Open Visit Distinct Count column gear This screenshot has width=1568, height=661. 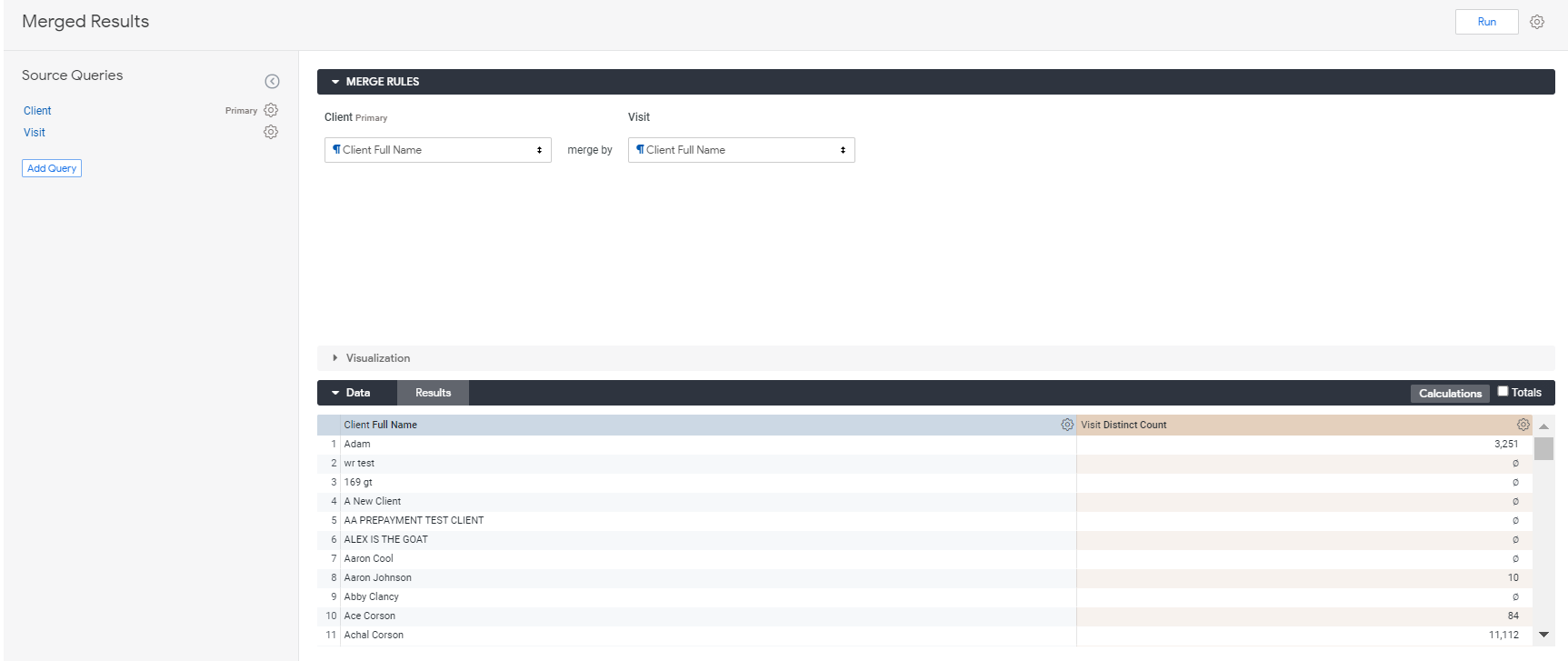pos(1523,425)
